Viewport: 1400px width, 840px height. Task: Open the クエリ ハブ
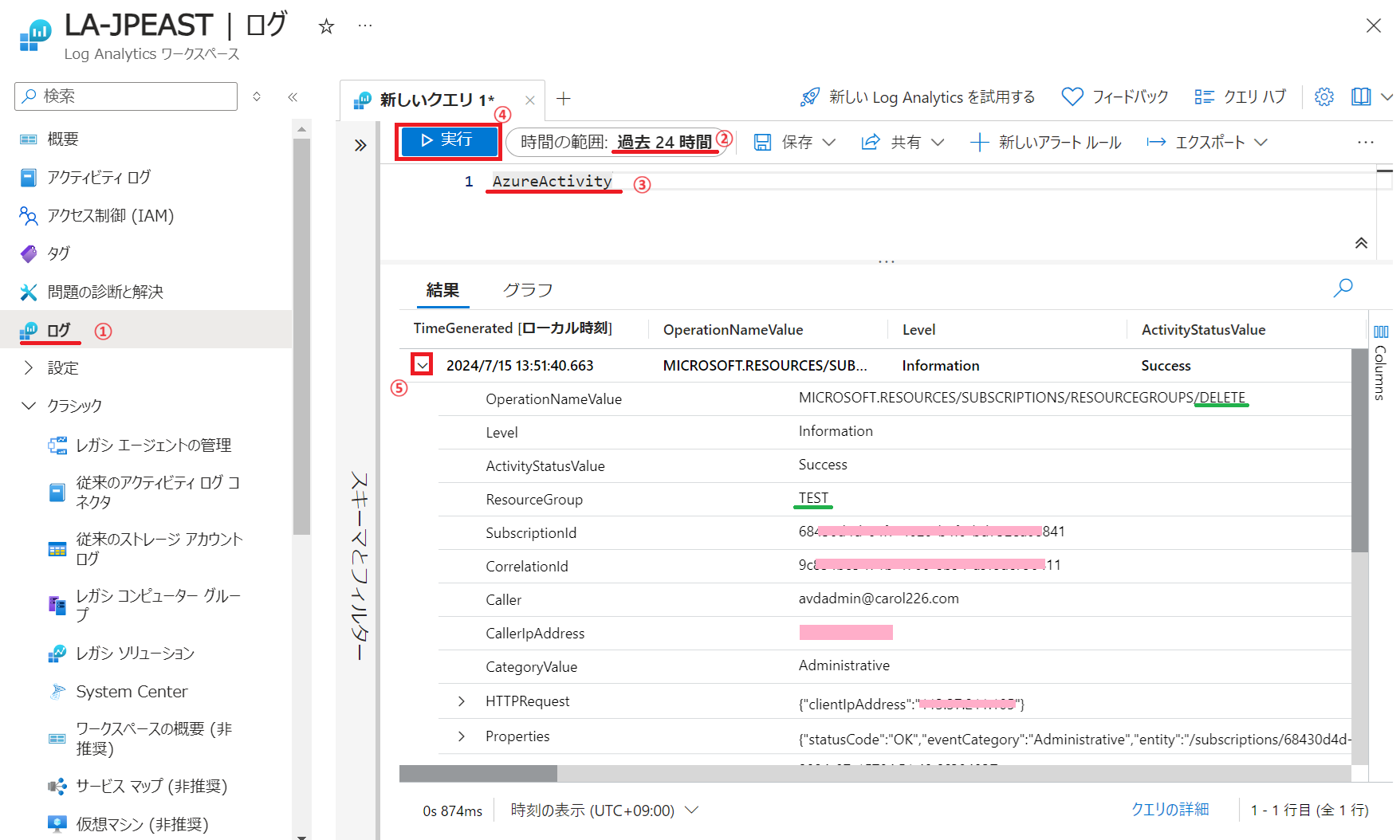(1240, 97)
